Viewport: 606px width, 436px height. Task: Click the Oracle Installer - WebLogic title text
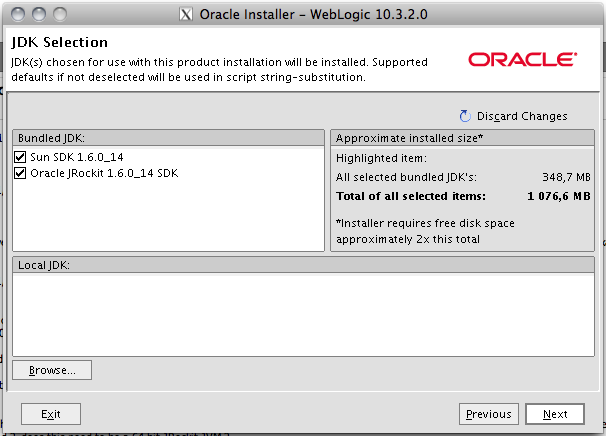[x=313, y=15]
